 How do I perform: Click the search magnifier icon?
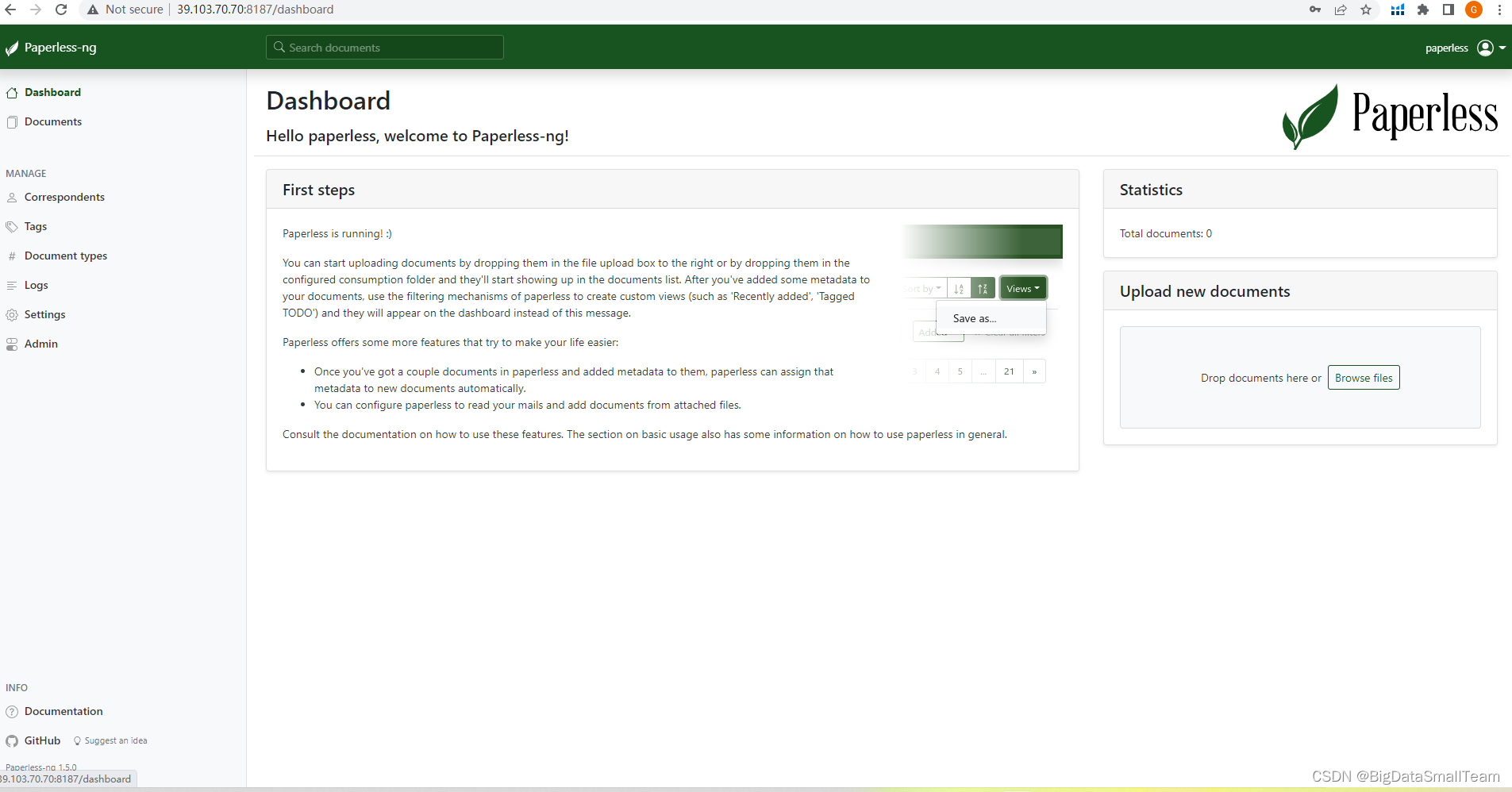[x=279, y=48]
